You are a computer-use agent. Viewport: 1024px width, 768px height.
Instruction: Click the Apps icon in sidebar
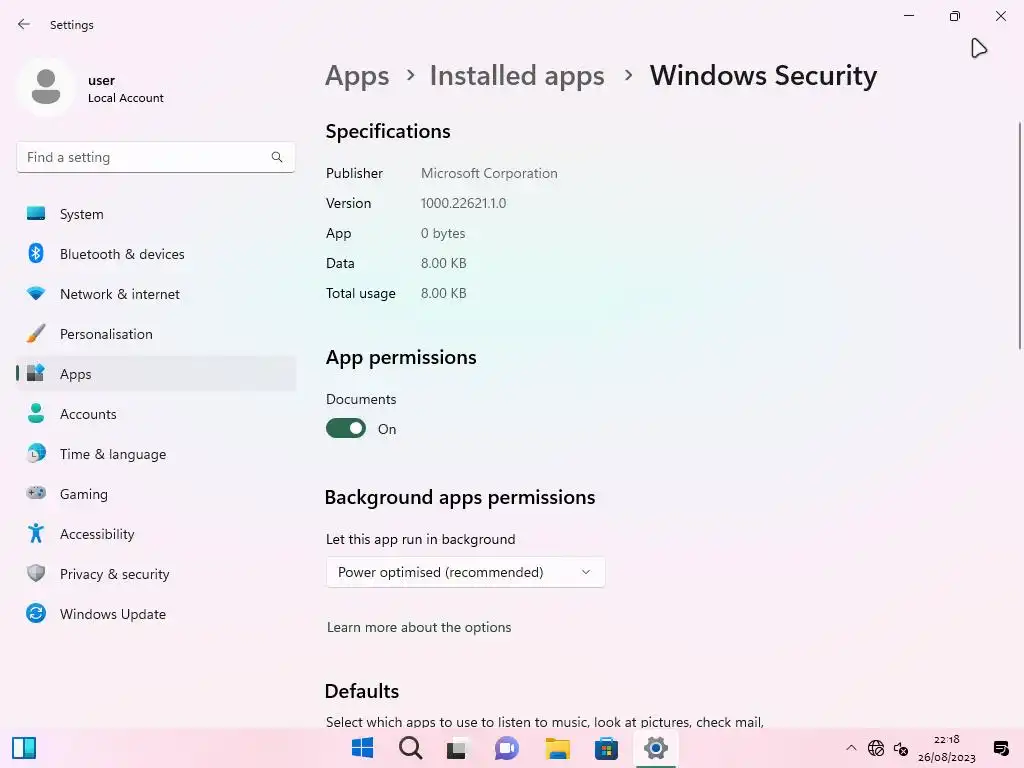tap(36, 373)
